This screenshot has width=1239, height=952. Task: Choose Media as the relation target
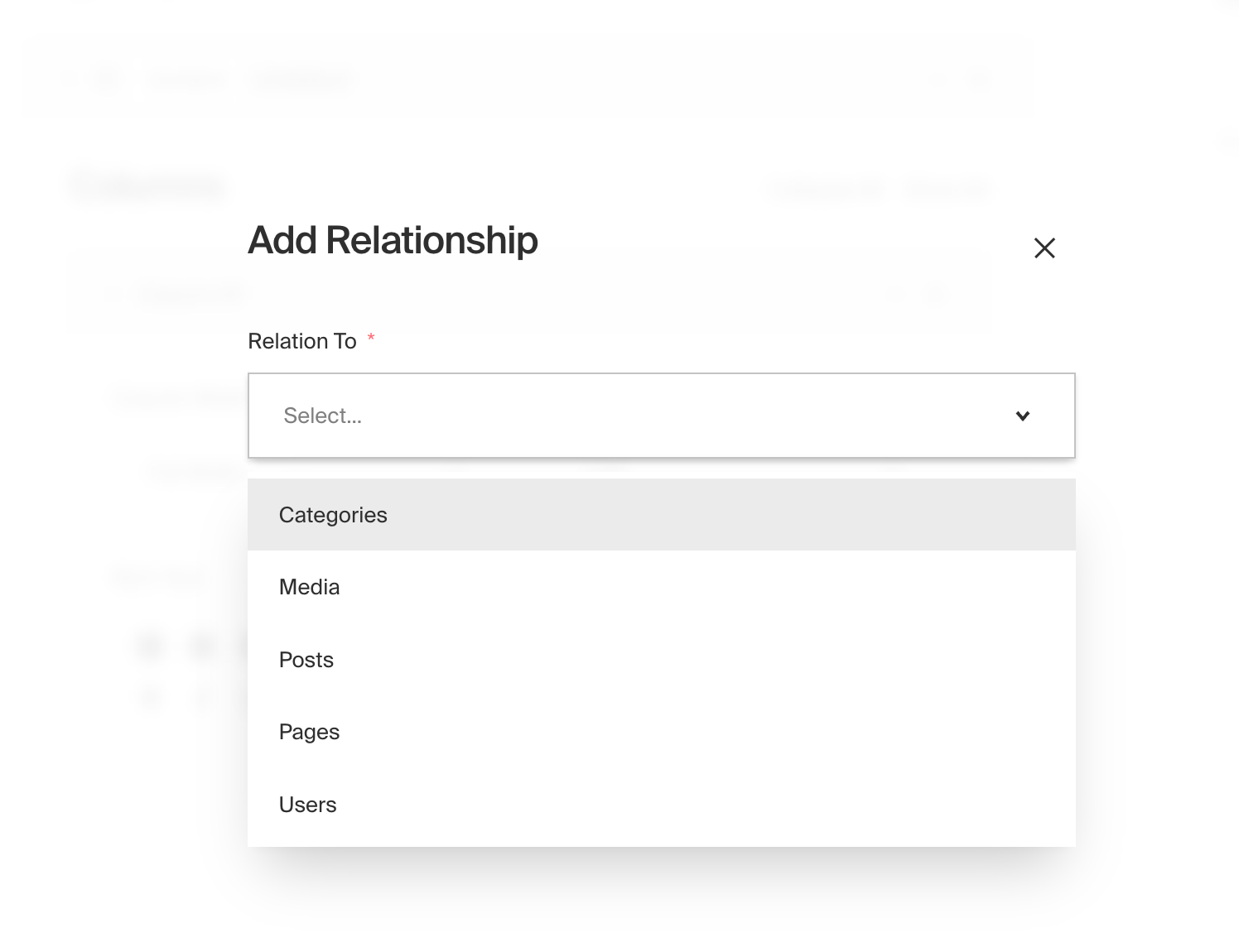click(x=309, y=587)
